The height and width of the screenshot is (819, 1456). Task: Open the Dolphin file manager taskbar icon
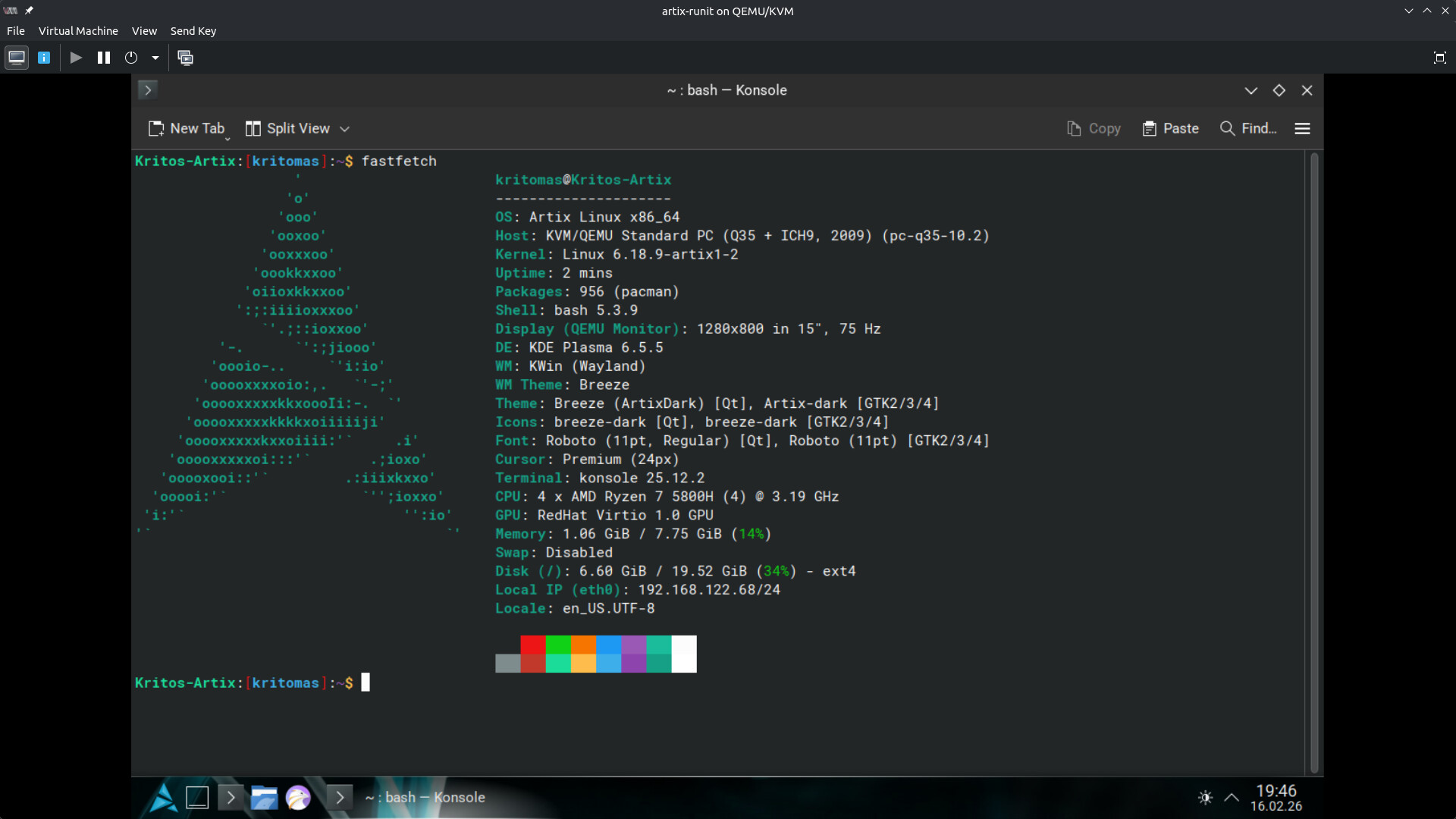[264, 798]
